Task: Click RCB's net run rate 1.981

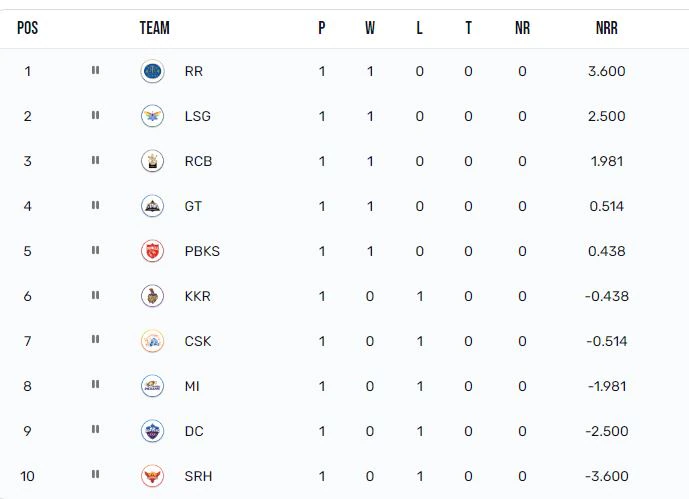Action: tap(607, 161)
